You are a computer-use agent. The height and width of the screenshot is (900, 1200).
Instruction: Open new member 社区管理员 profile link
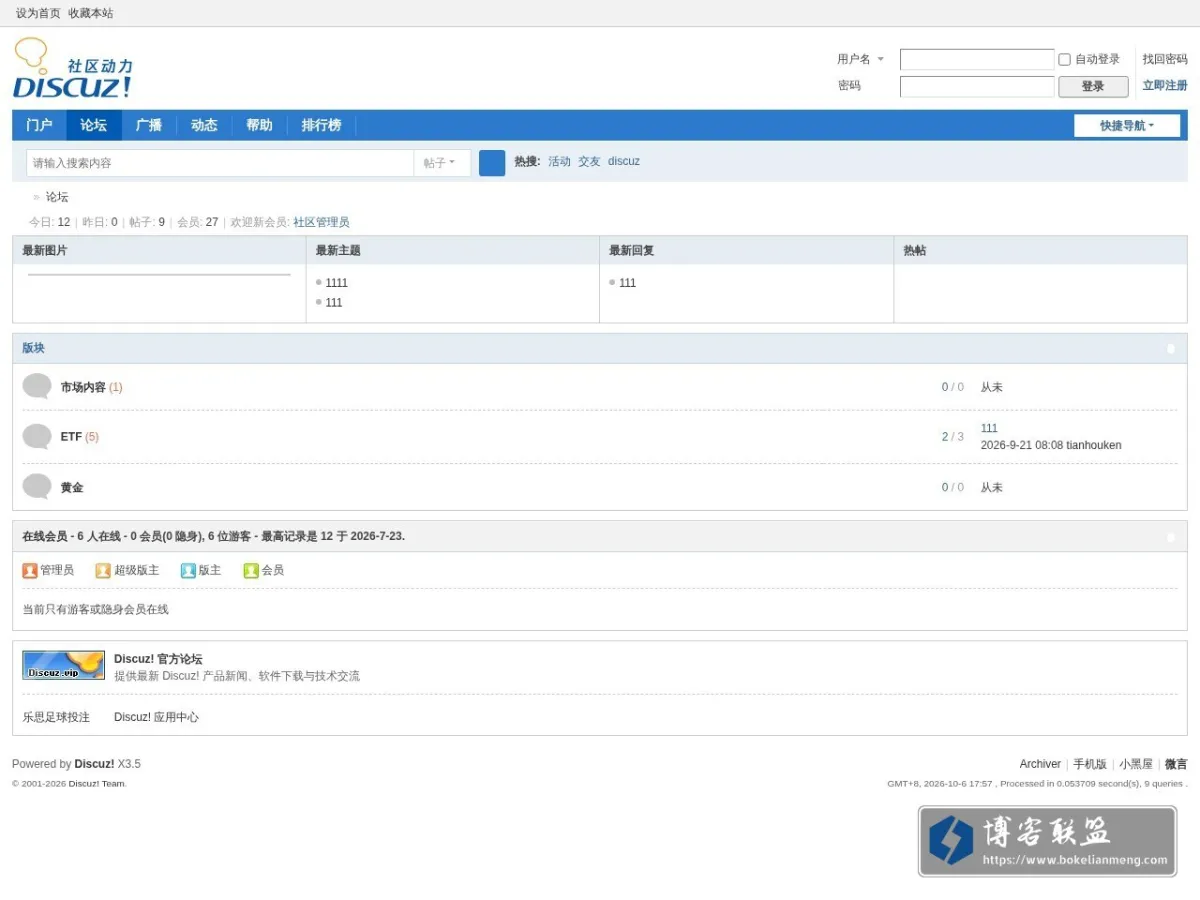point(321,222)
